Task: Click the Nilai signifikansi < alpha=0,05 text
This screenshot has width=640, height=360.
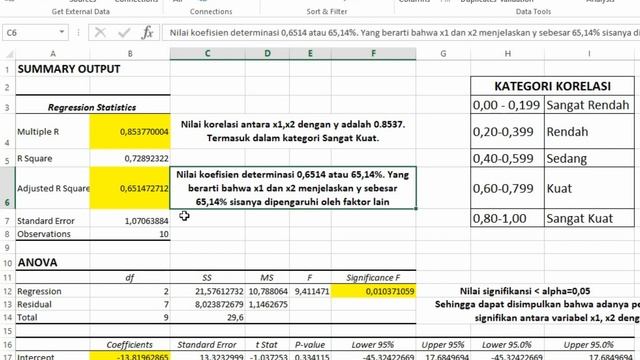Action: click(524, 291)
